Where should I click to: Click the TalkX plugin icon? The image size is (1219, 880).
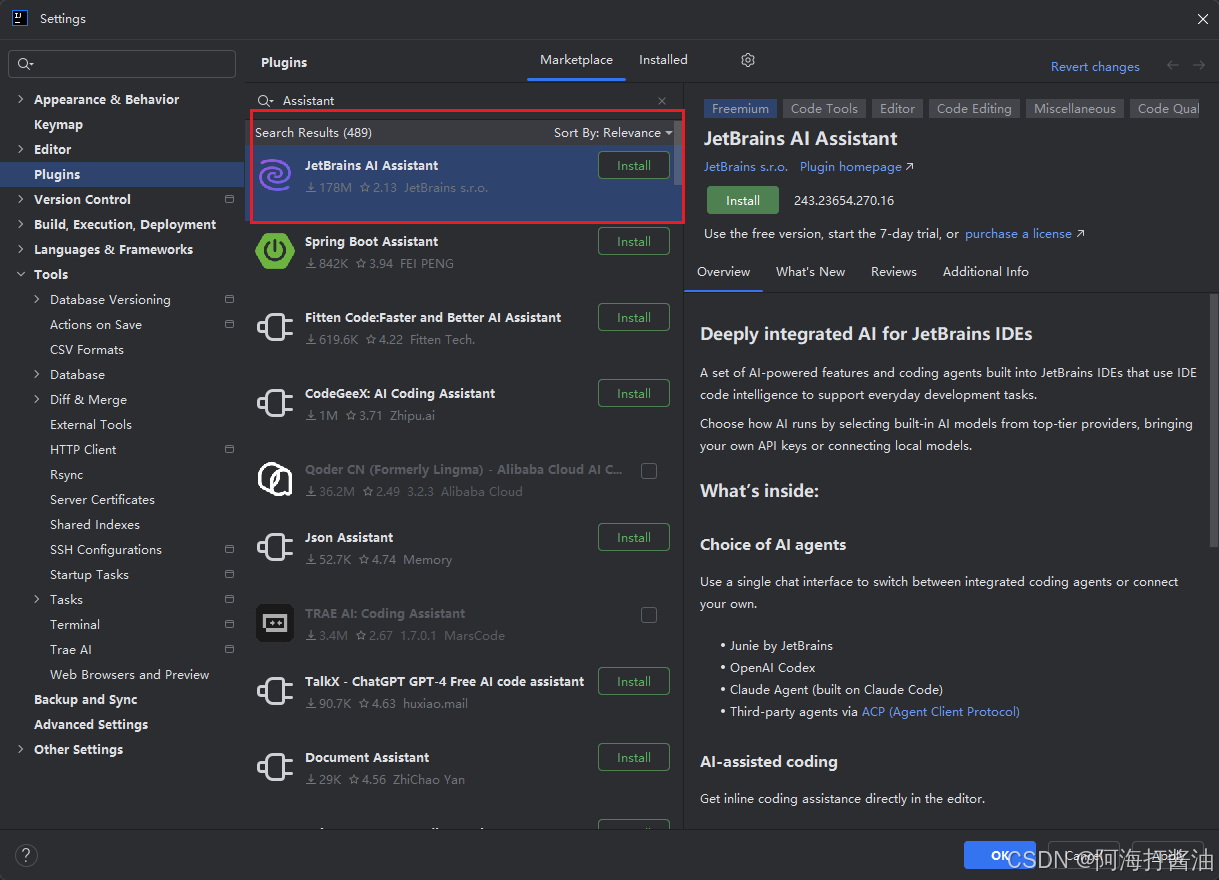(274, 691)
